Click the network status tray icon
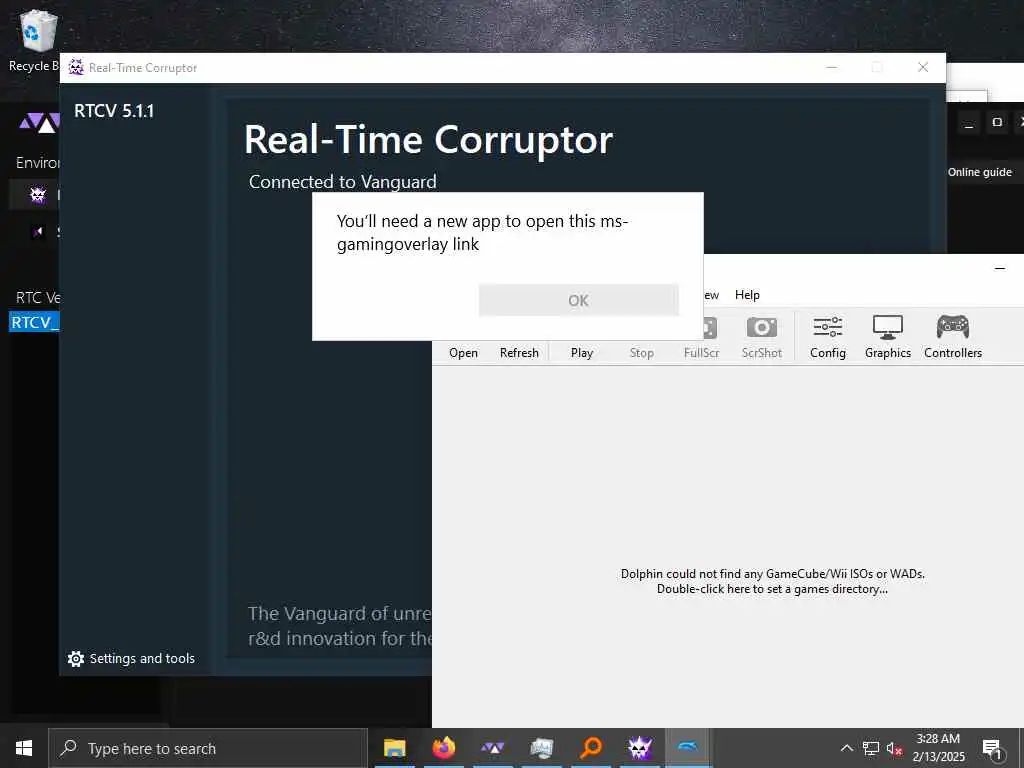 pyautogui.click(x=871, y=748)
